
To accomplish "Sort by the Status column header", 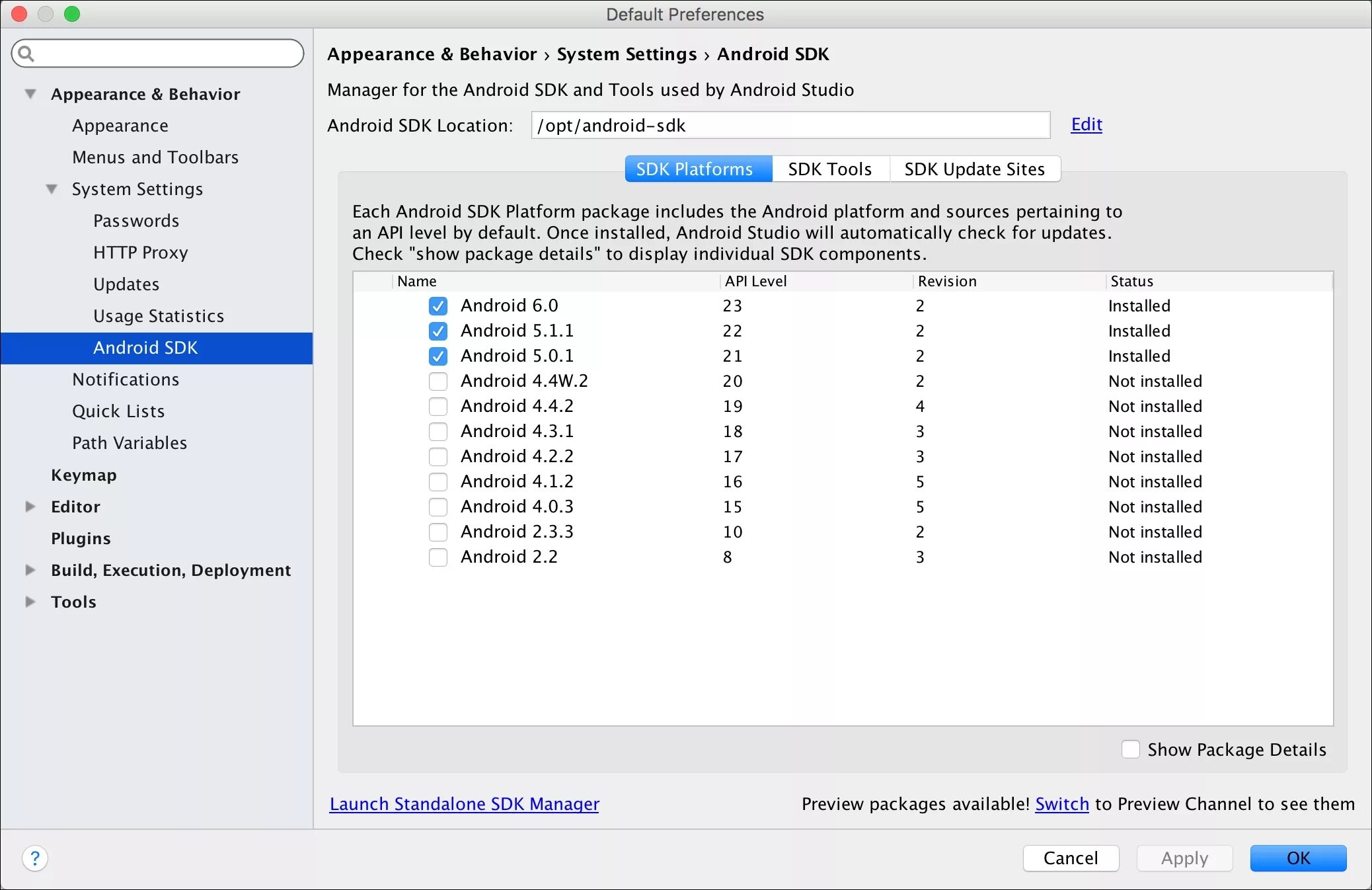I will tap(1219, 281).
